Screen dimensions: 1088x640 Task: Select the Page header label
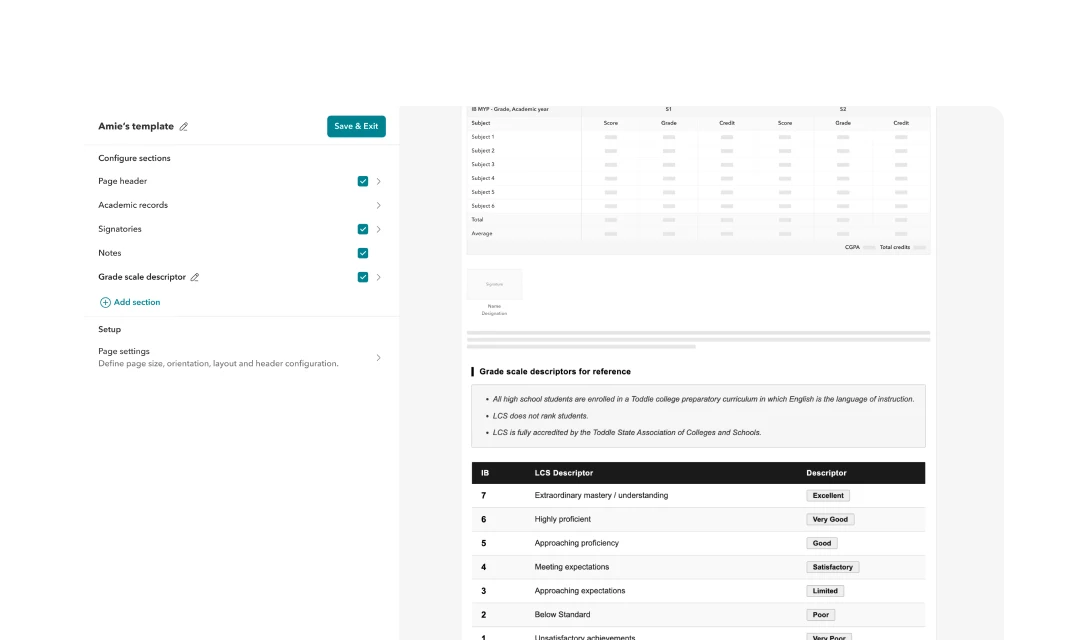coord(122,181)
